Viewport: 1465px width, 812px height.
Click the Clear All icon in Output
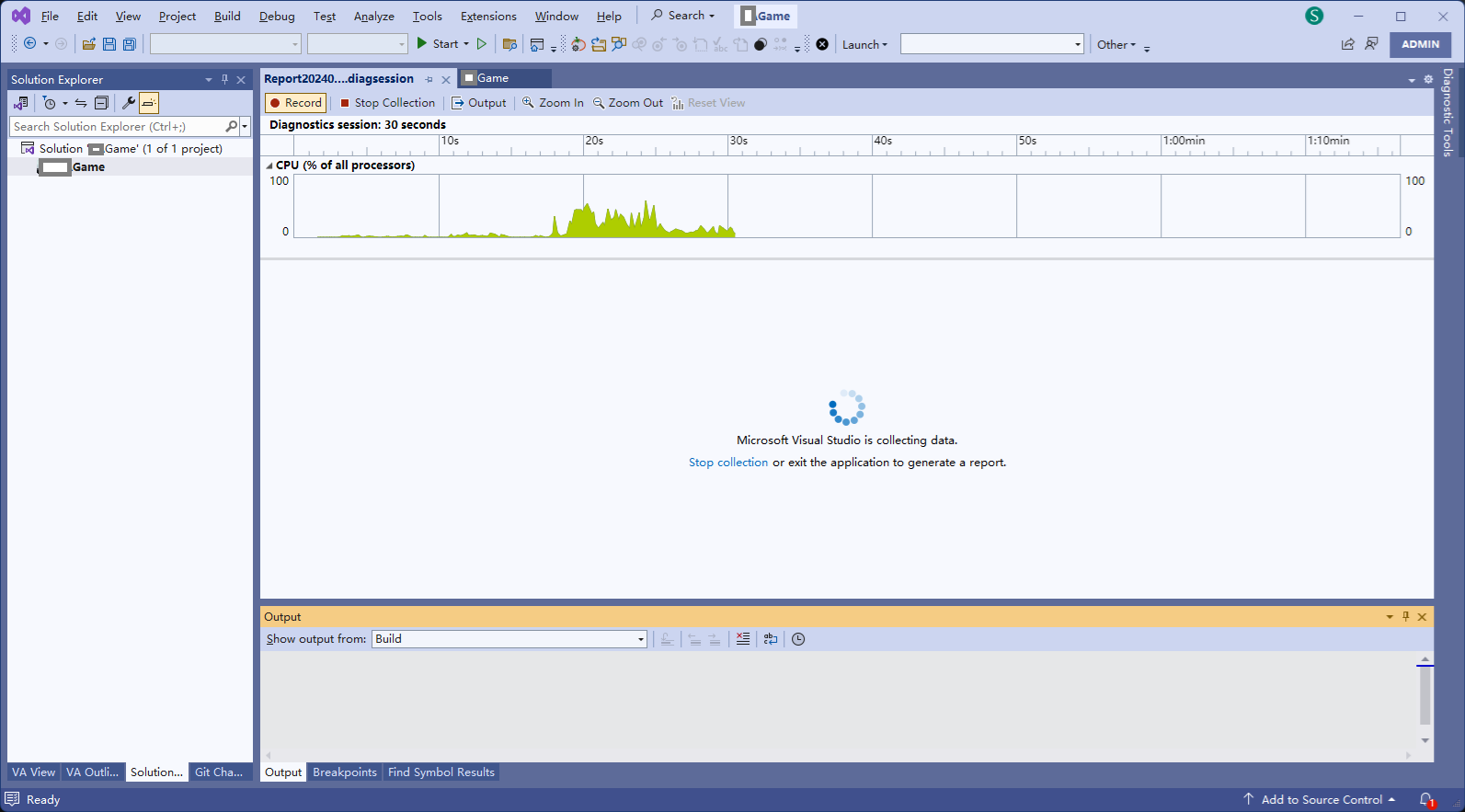(x=743, y=638)
